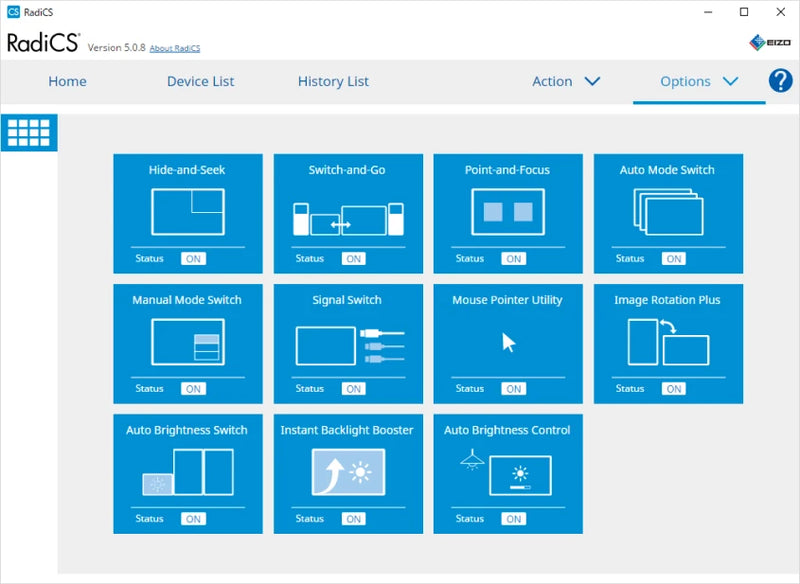Image resolution: width=800 pixels, height=584 pixels.
Task: Click the Mouse Pointer Utility arrow icon
Action: tap(508, 343)
